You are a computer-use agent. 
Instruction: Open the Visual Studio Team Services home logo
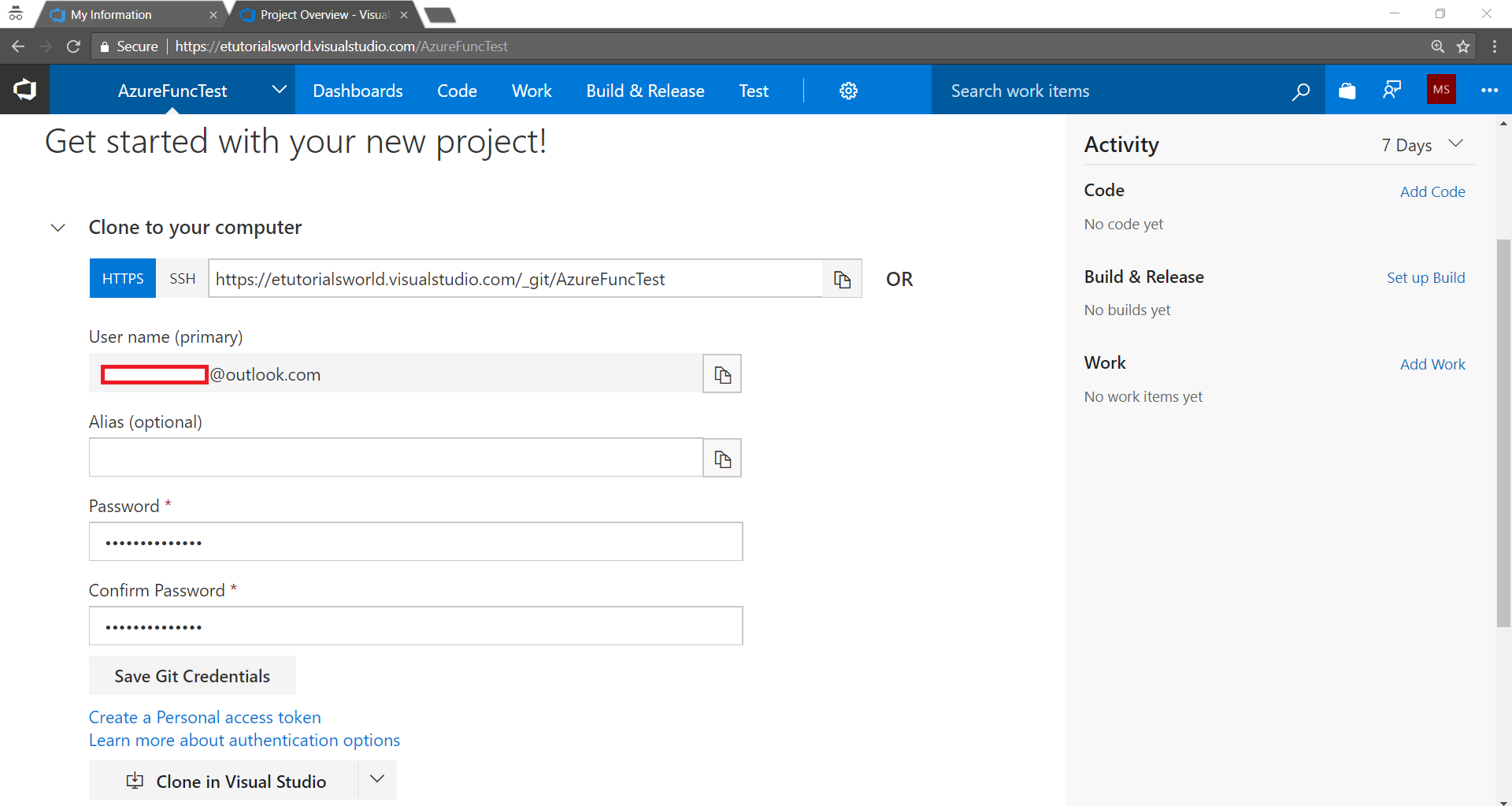[x=24, y=90]
